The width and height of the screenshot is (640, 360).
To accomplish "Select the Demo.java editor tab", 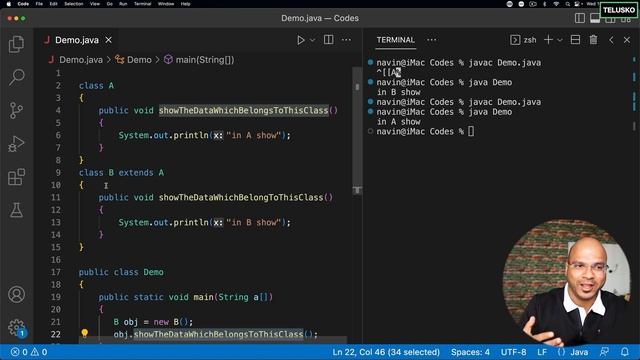I will [x=77, y=40].
